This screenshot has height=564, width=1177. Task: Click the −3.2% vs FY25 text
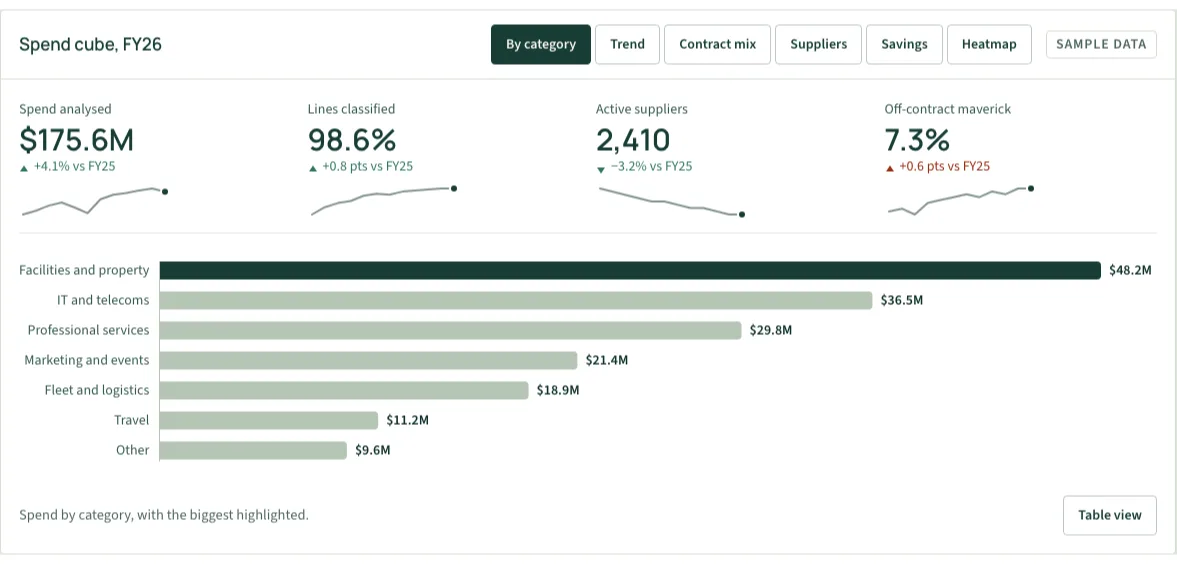tap(651, 167)
